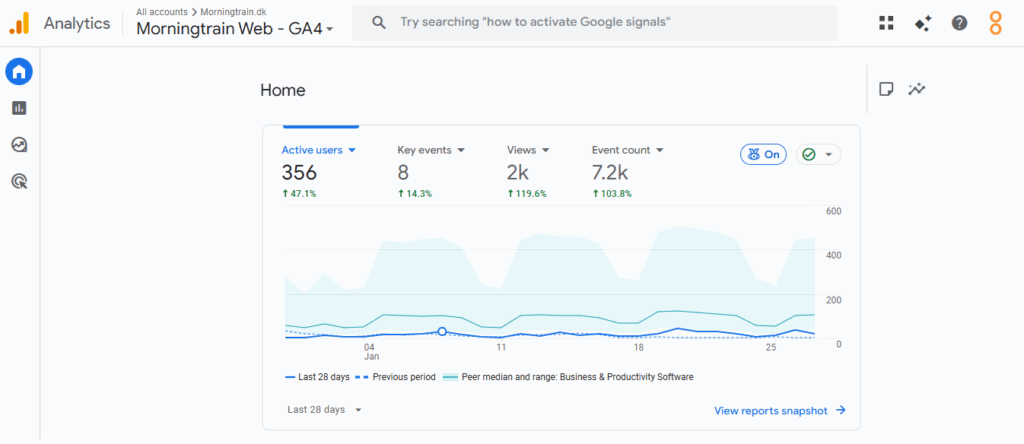Open the orange account profile icon

click(x=995, y=23)
